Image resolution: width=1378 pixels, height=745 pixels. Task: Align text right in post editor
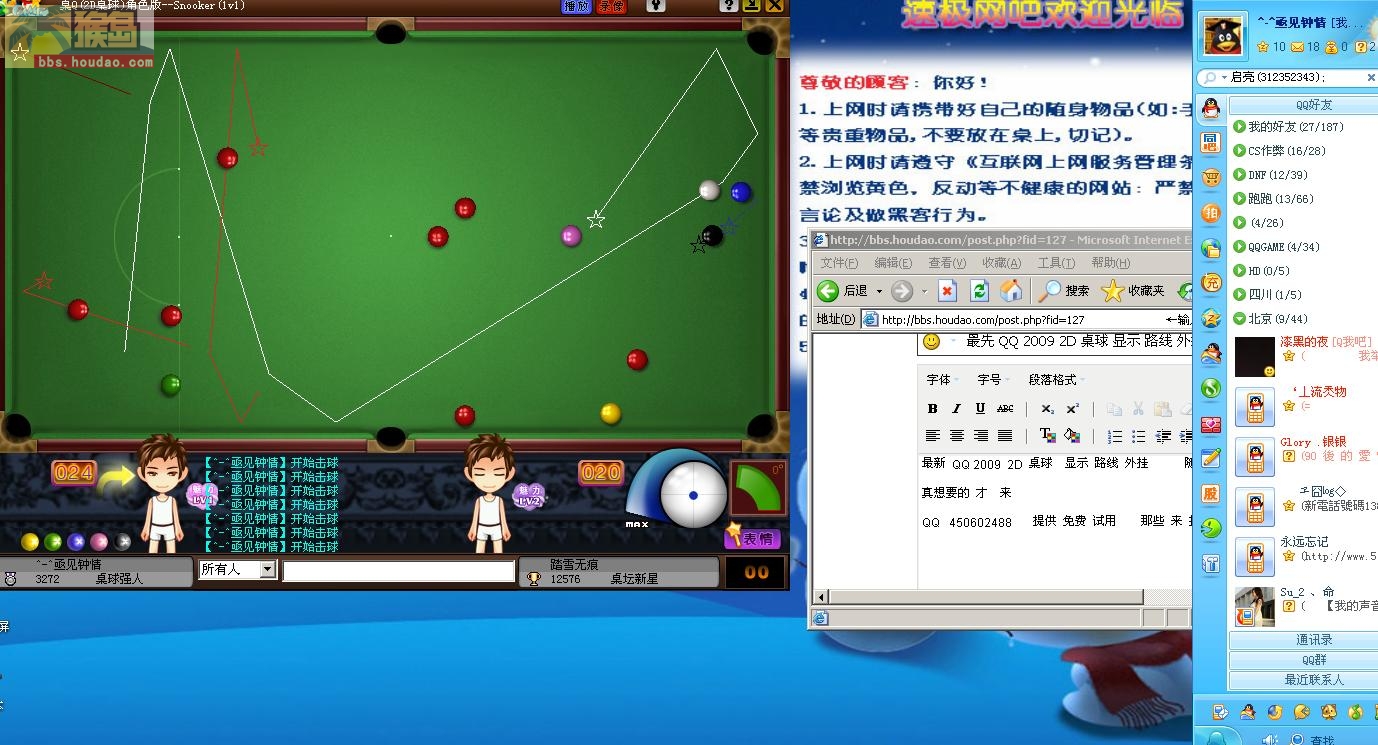coord(980,436)
